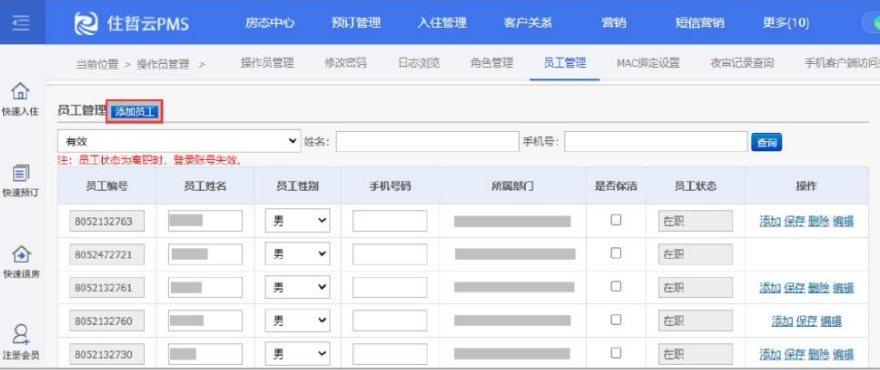The height and width of the screenshot is (370, 880).
Task: Collapse sidebar with the hamburger menu icon
Action: point(21,22)
